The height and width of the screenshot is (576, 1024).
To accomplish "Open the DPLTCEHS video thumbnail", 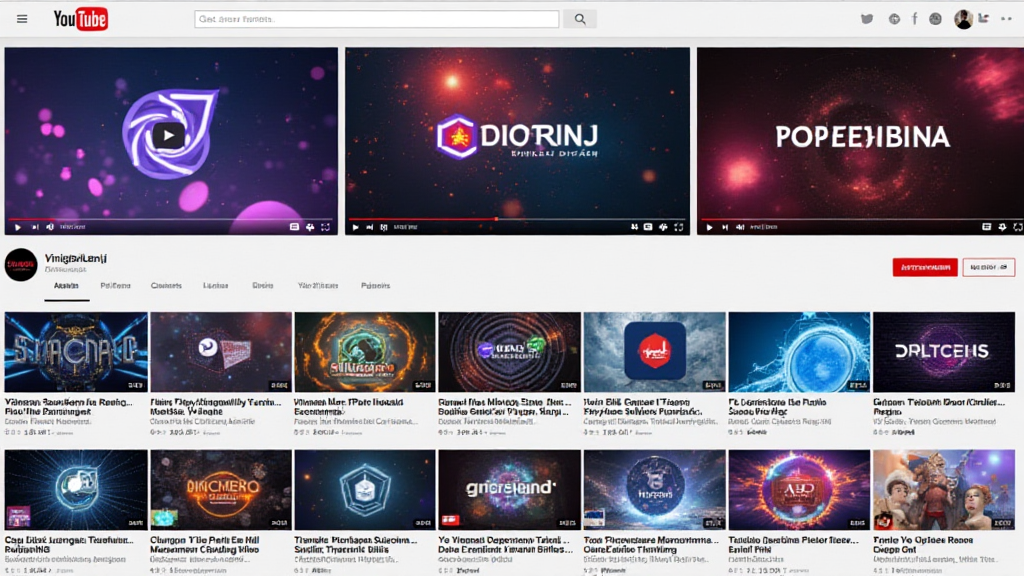I will [x=943, y=351].
